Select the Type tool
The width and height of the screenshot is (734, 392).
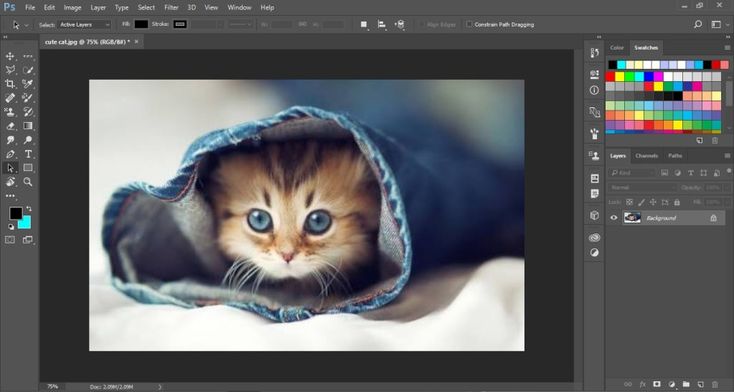28,154
